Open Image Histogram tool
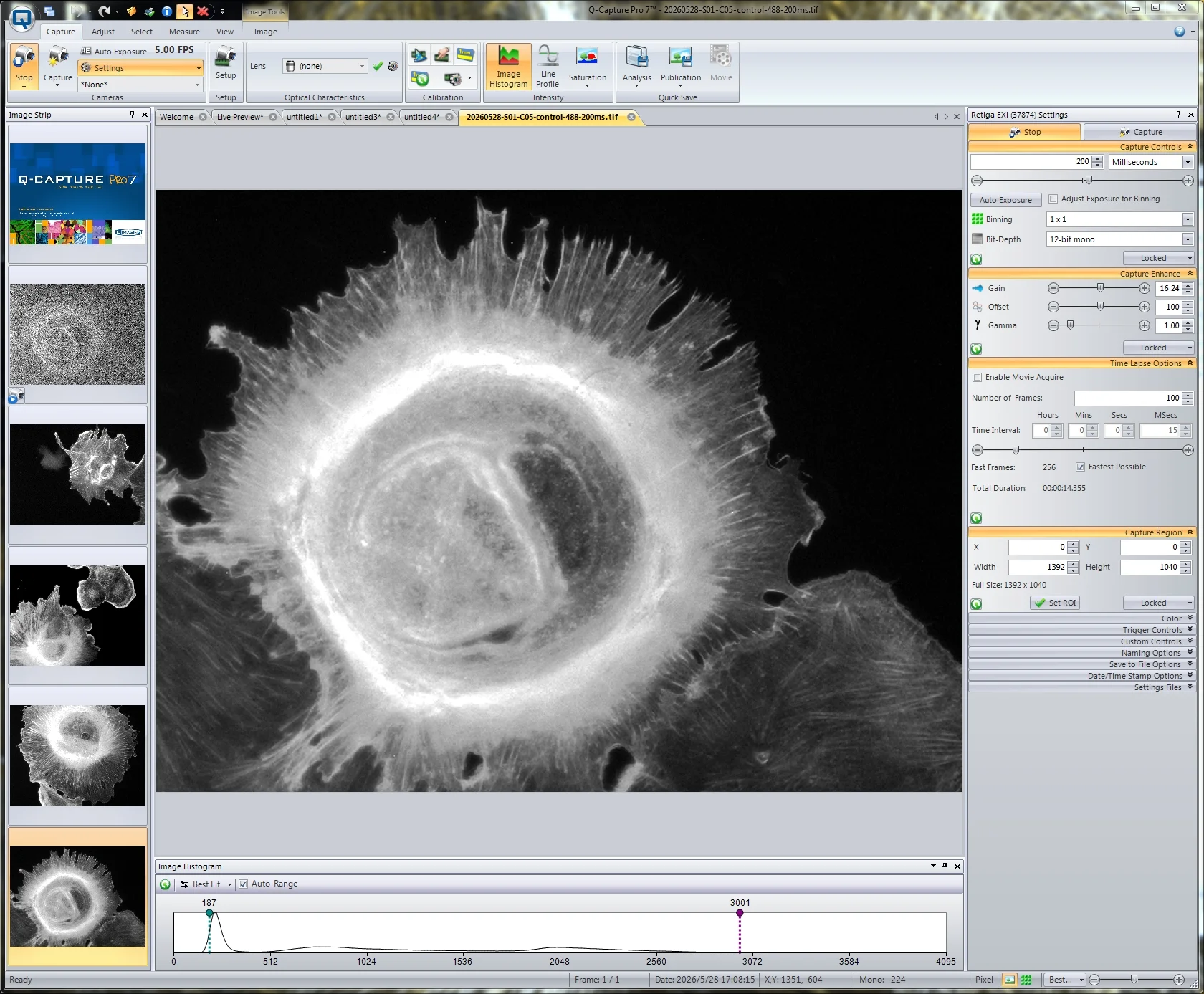The width and height of the screenshot is (1204, 994). pyautogui.click(x=508, y=67)
